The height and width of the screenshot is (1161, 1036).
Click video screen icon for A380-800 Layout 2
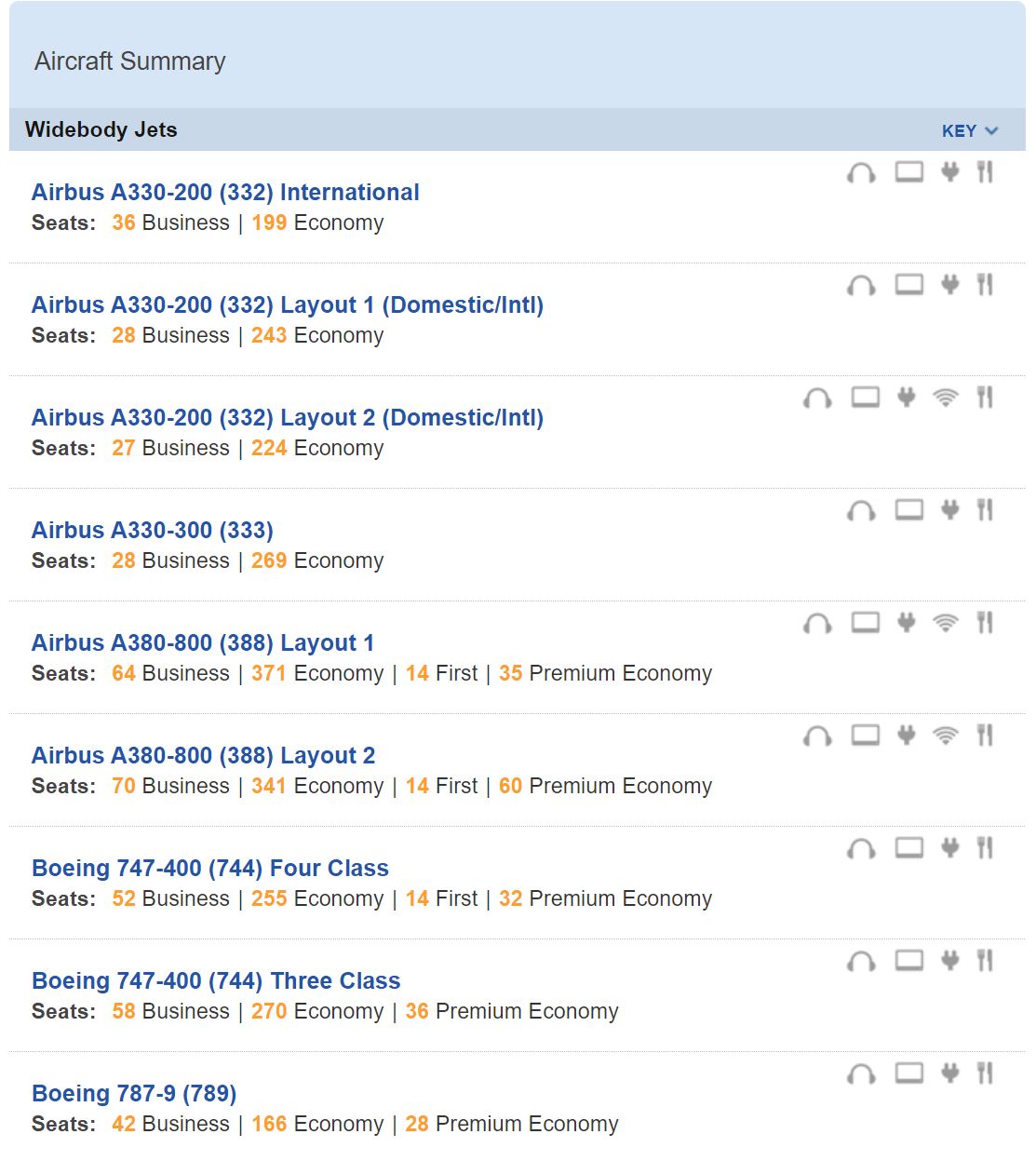click(x=866, y=736)
